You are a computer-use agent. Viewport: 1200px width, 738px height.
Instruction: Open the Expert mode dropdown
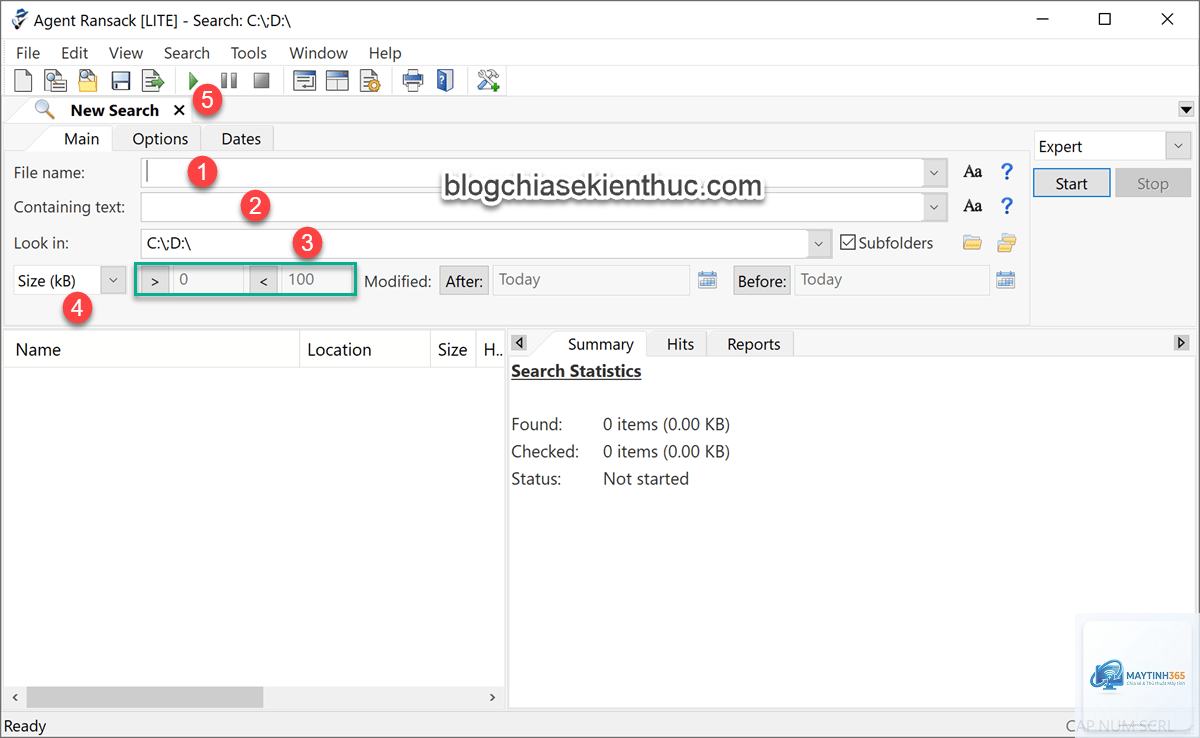click(x=1176, y=146)
